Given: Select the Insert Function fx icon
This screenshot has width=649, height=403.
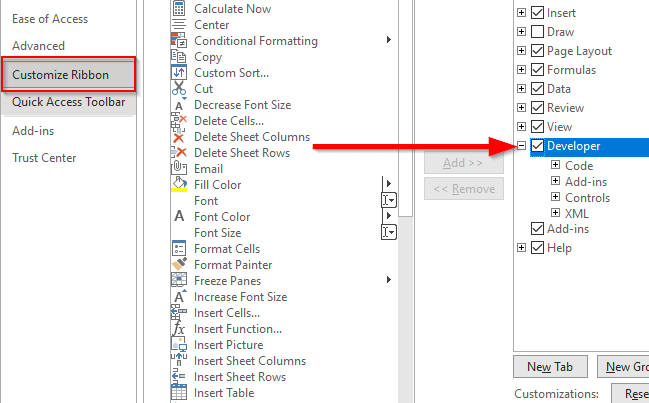Looking at the screenshot, I should [x=179, y=329].
